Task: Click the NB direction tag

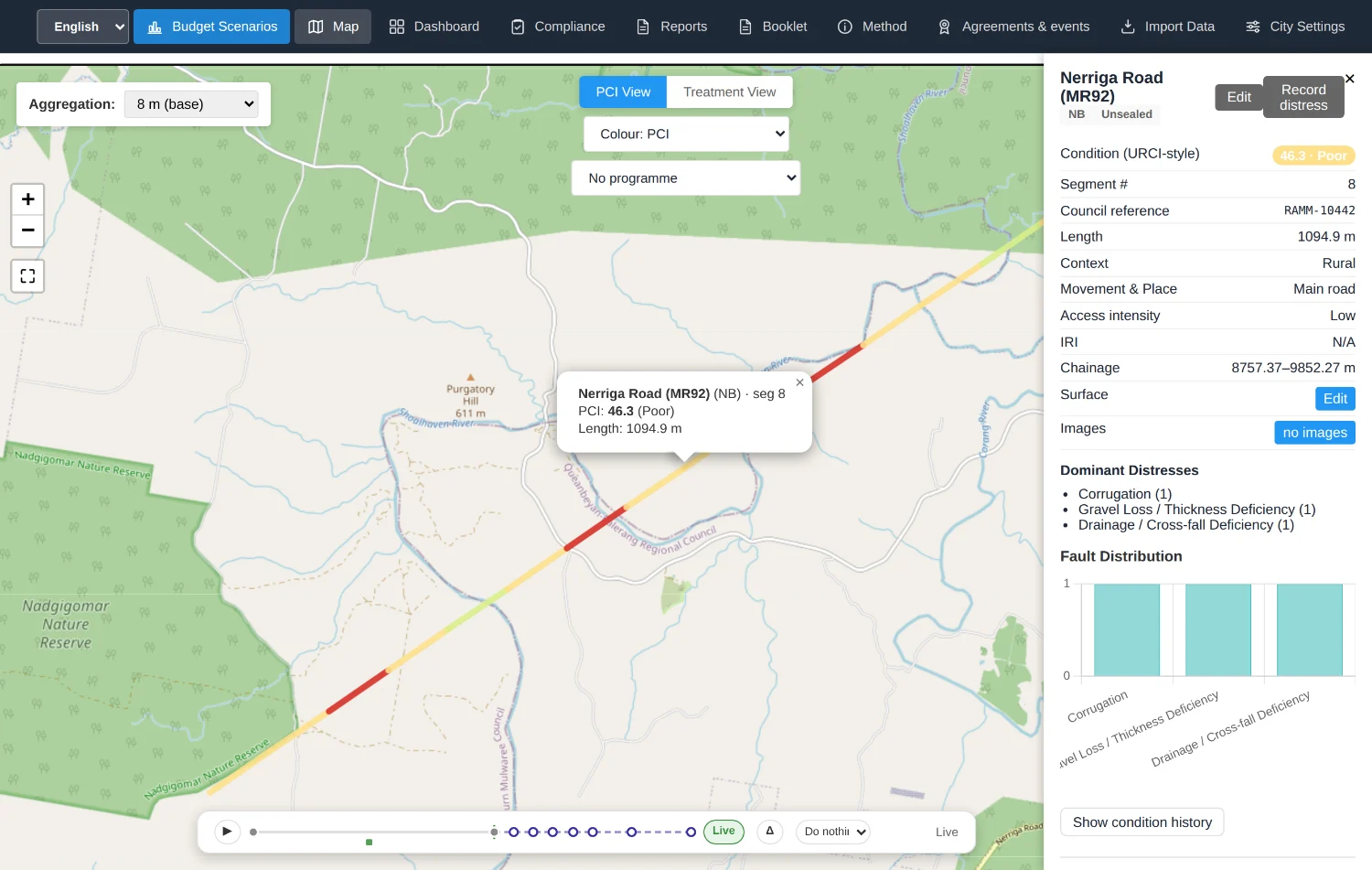Action: pos(1077,114)
